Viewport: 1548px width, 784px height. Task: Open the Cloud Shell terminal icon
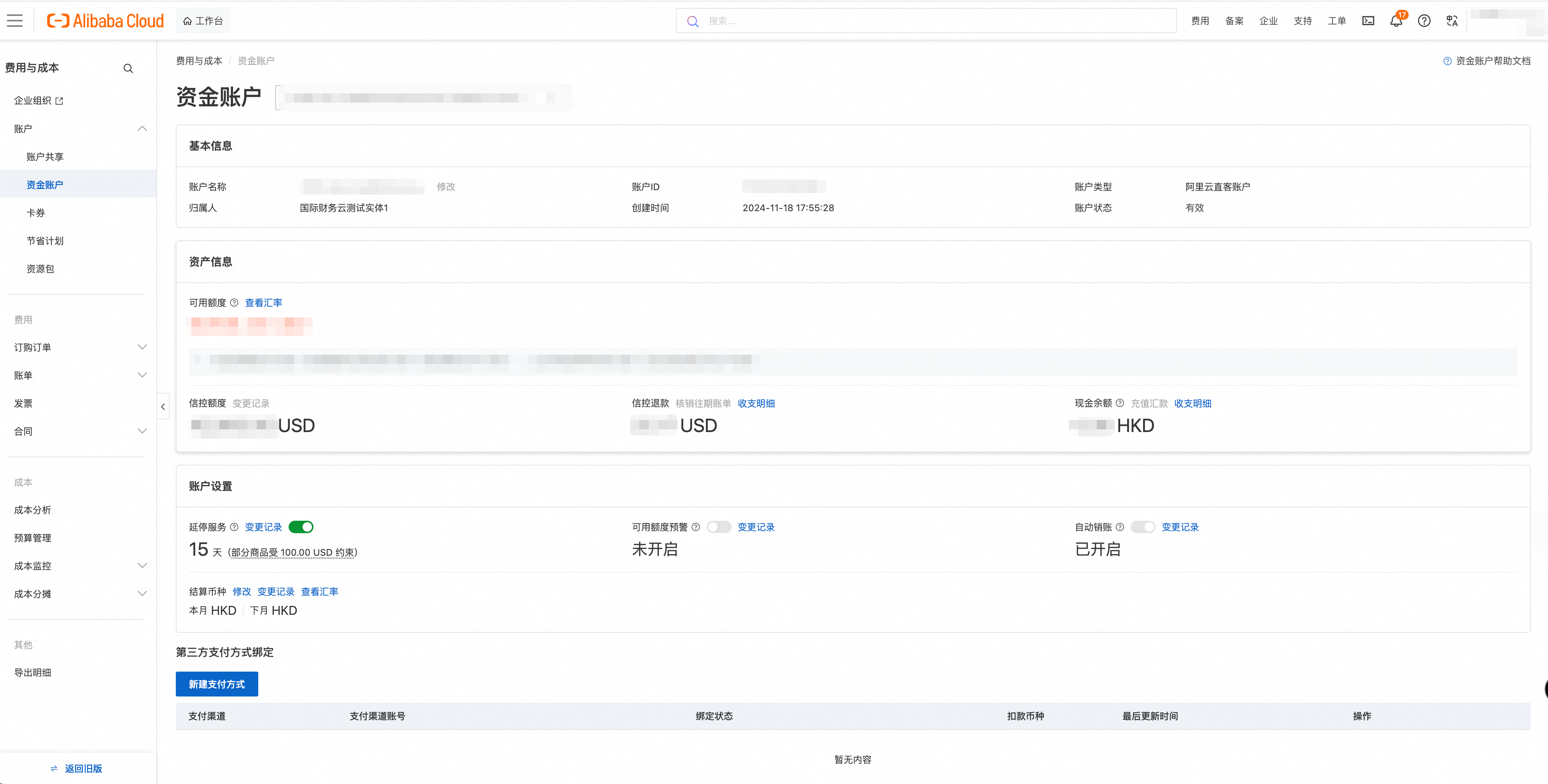click(1368, 21)
